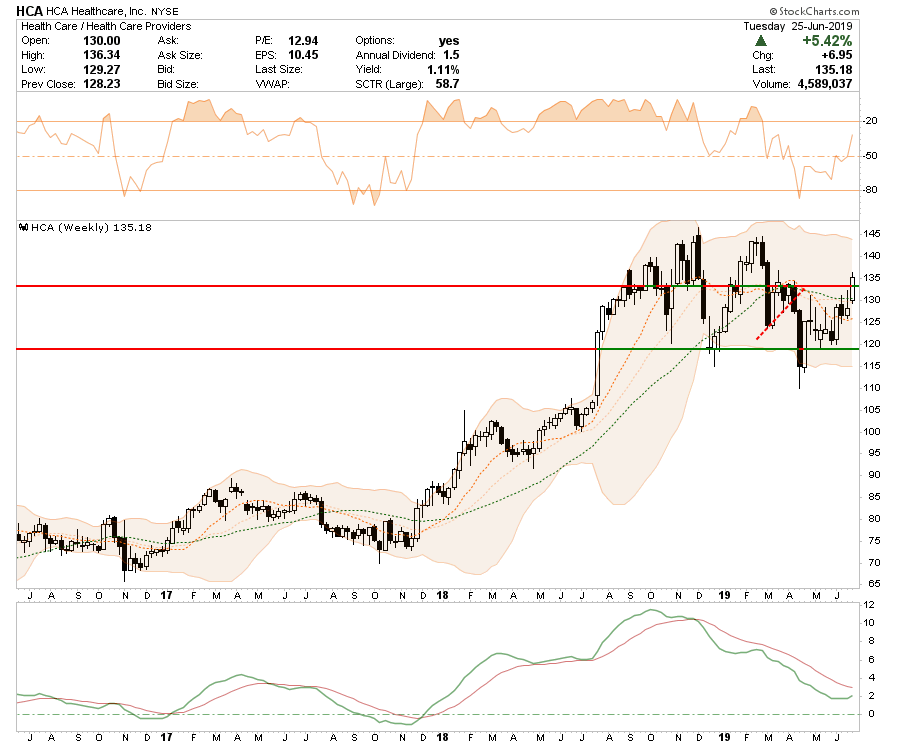900x746 pixels.
Task: Click the latest weekly candle near 135
Action: [x=852, y=288]
